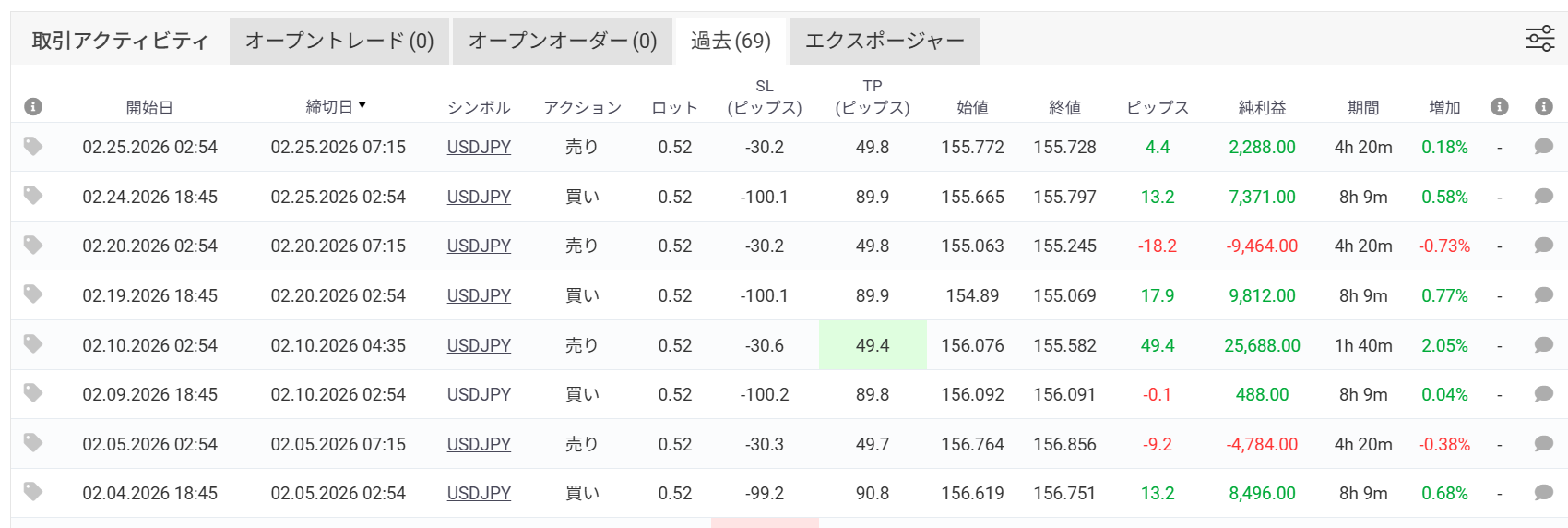Click the far-right header info icon
The width and height of the screenshot is (1568, 528).
[1543, 107]
